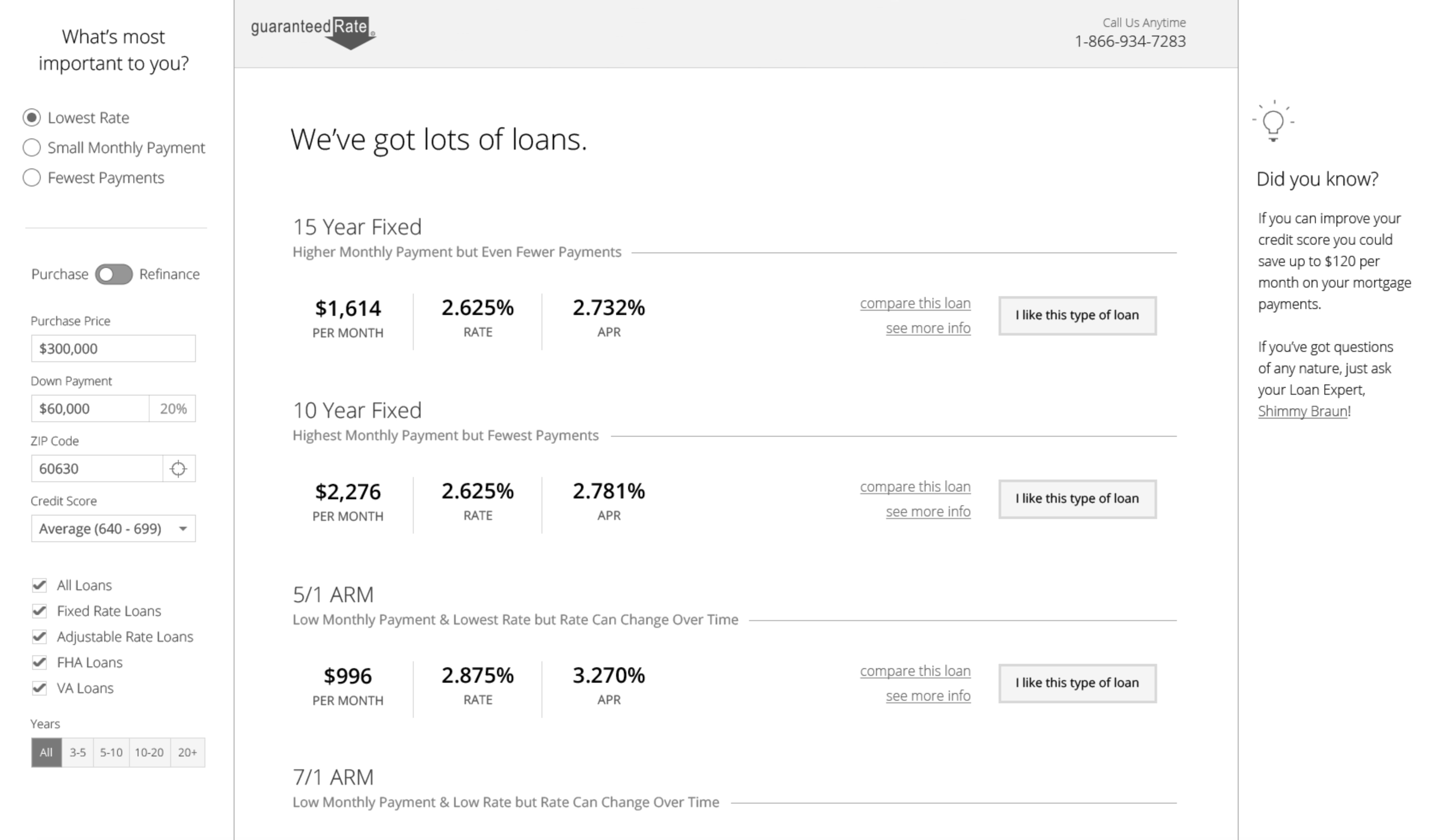The height and width of the screenshot is (840, 1438).
Task: Click the Purchase Price input field
Action: tap(113, 348)
